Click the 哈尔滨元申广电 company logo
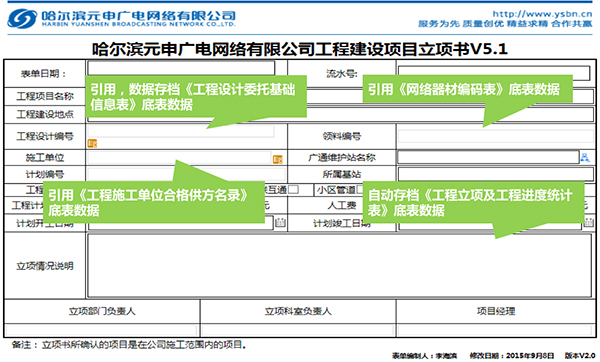Image resolution: width=600 pixels, height=362 pixels. point(22,18)
